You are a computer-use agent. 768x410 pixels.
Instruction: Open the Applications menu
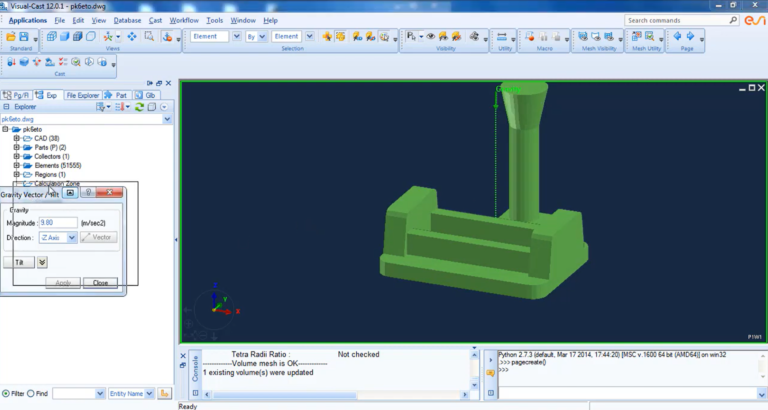point(27,21)
